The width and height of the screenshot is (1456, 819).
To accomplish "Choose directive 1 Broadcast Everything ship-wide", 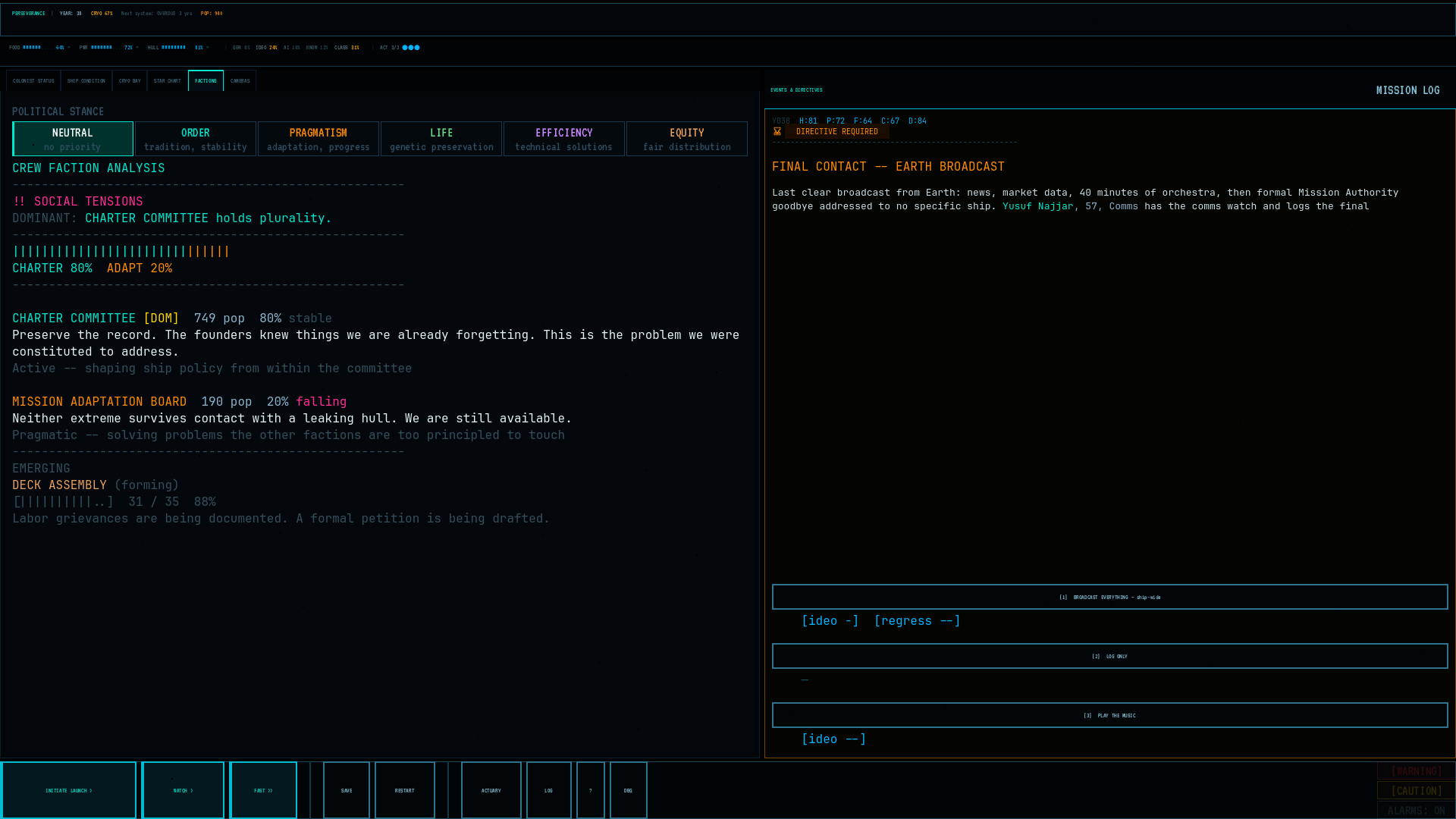I will [x=1110, y=597].
